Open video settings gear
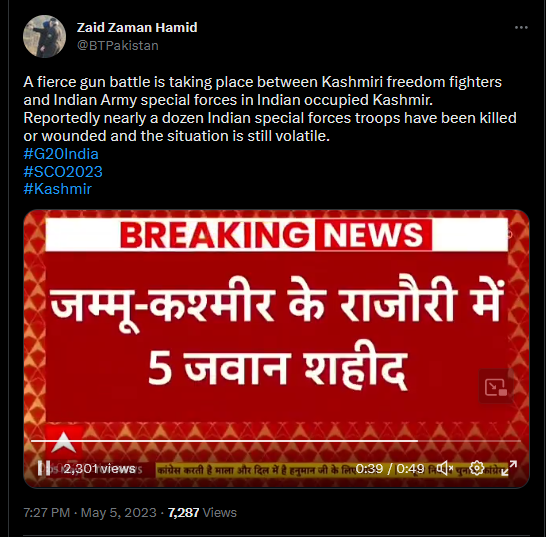Screen dimensions: 546x537 (477, 468)
